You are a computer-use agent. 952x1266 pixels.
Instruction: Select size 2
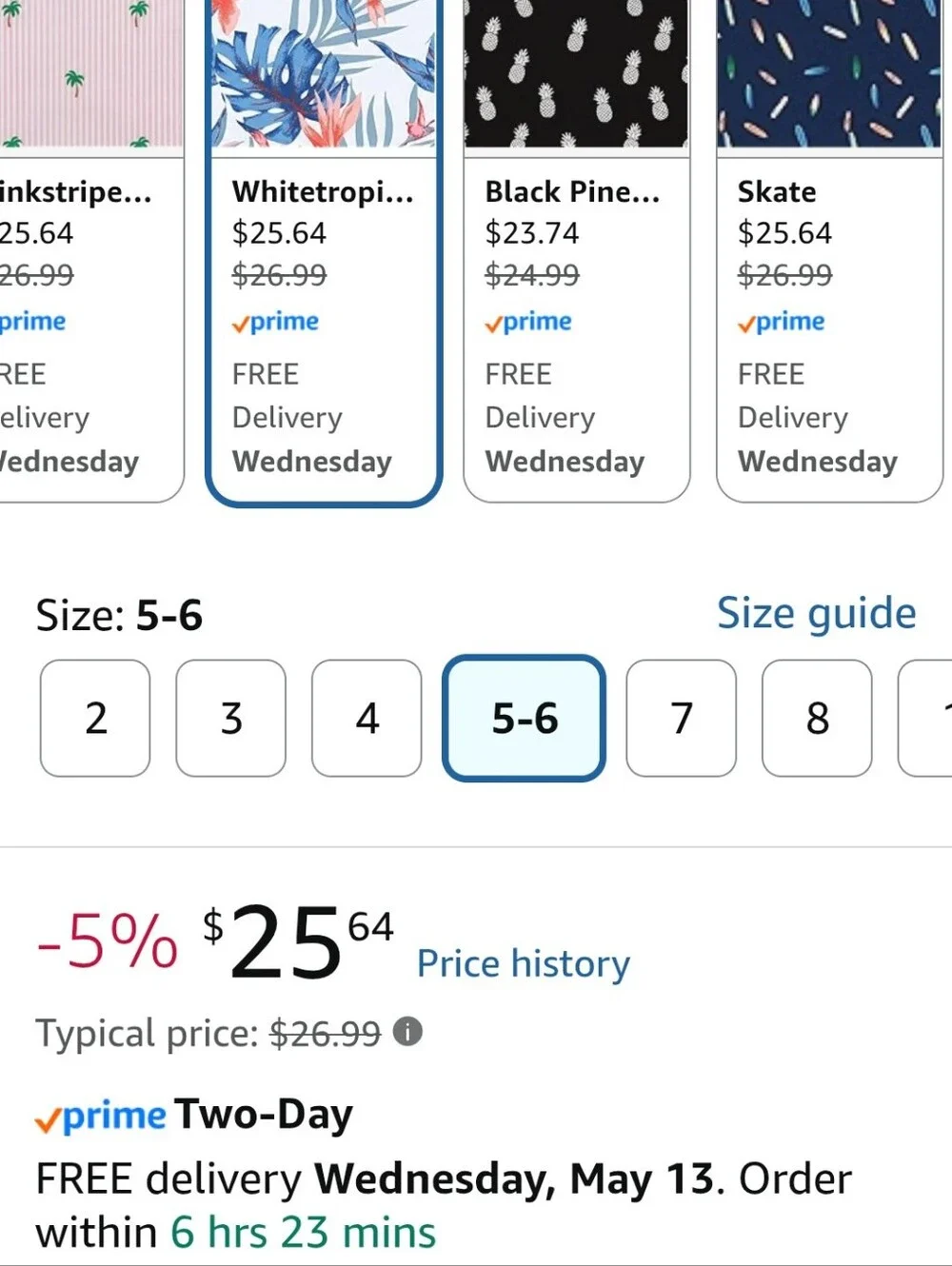tap(95, 718)
